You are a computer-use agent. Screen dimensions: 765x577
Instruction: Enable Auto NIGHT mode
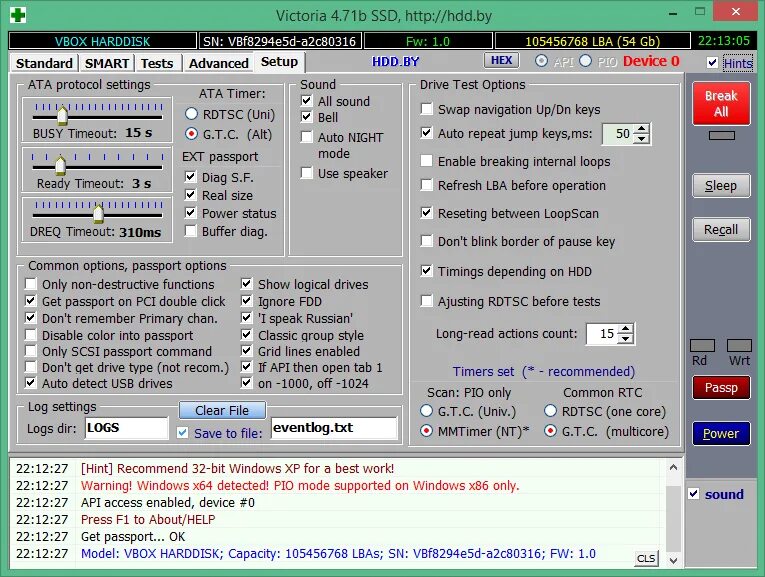(306, 137)
